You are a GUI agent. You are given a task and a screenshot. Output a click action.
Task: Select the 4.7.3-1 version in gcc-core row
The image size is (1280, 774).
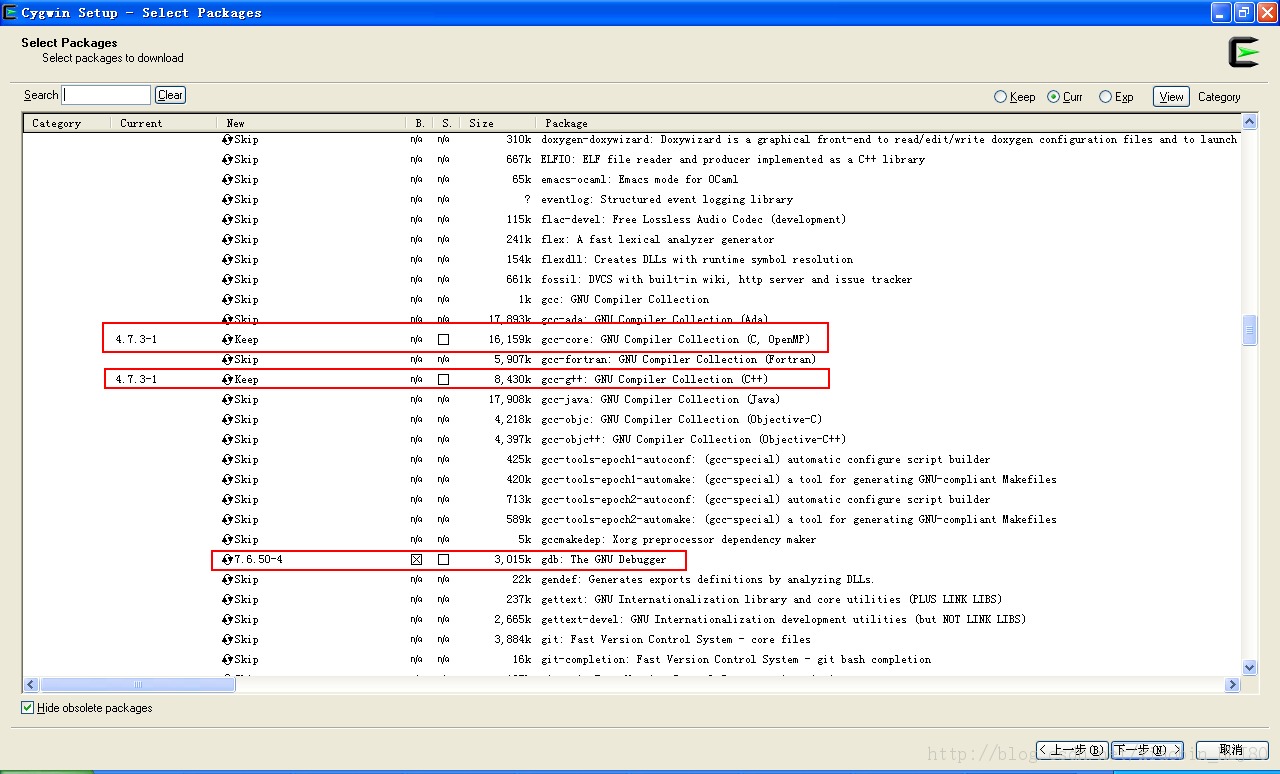(136, 339)
